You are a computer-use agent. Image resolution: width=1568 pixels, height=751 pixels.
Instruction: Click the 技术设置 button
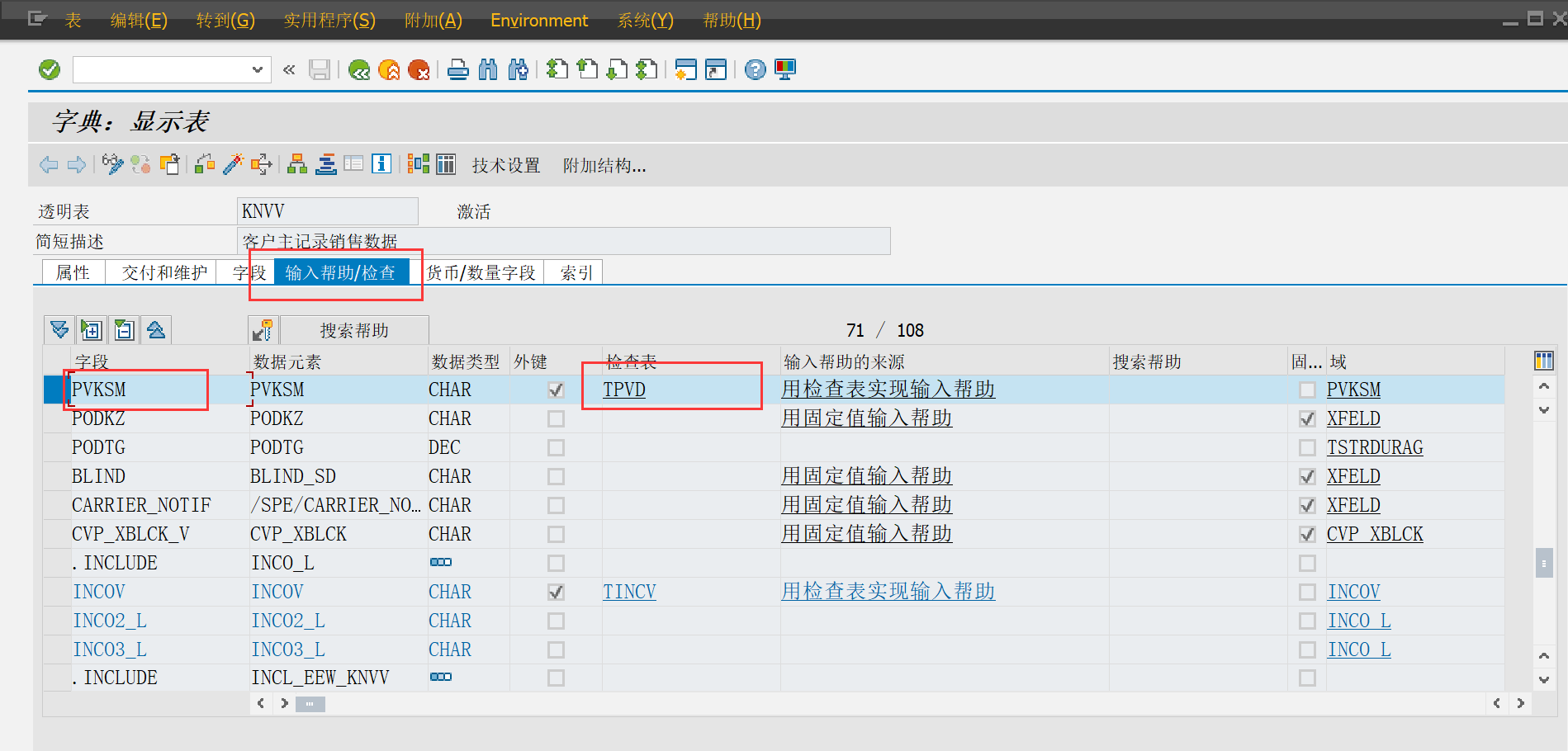506,166
